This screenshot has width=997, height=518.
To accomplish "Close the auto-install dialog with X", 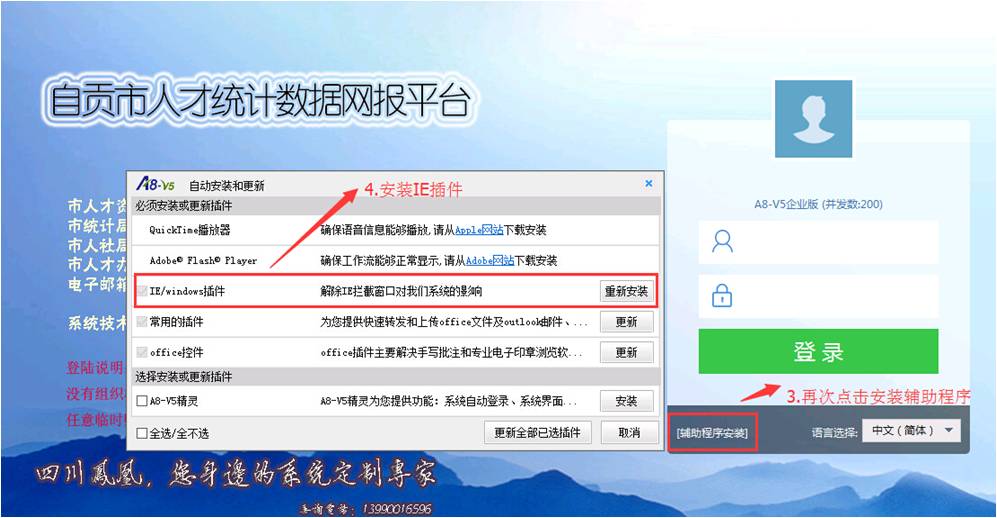I will click(649, 183).
